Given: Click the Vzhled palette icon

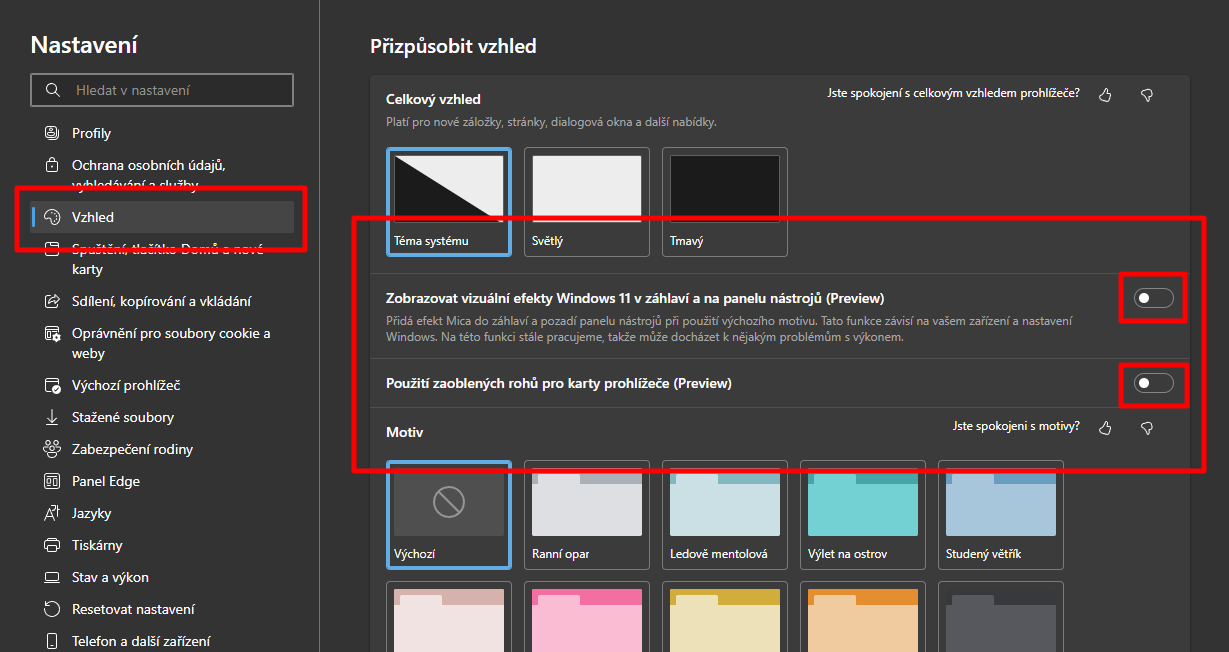Looking at the screenshot, I should (x=53, y=217).
